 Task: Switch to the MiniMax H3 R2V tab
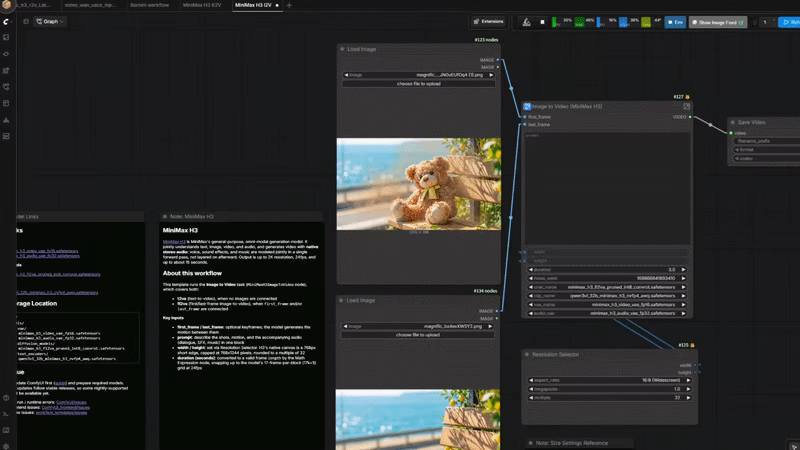202,5
